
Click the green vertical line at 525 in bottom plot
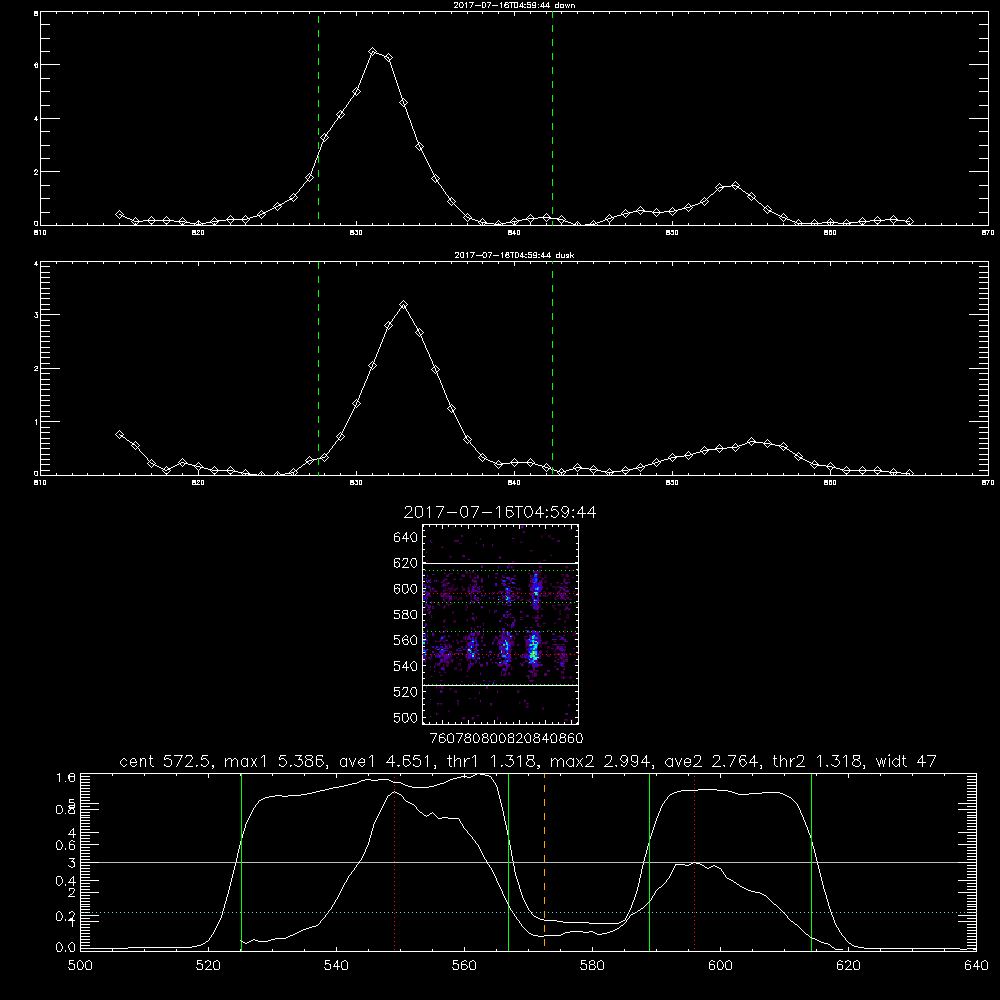[x=241, y=861]
